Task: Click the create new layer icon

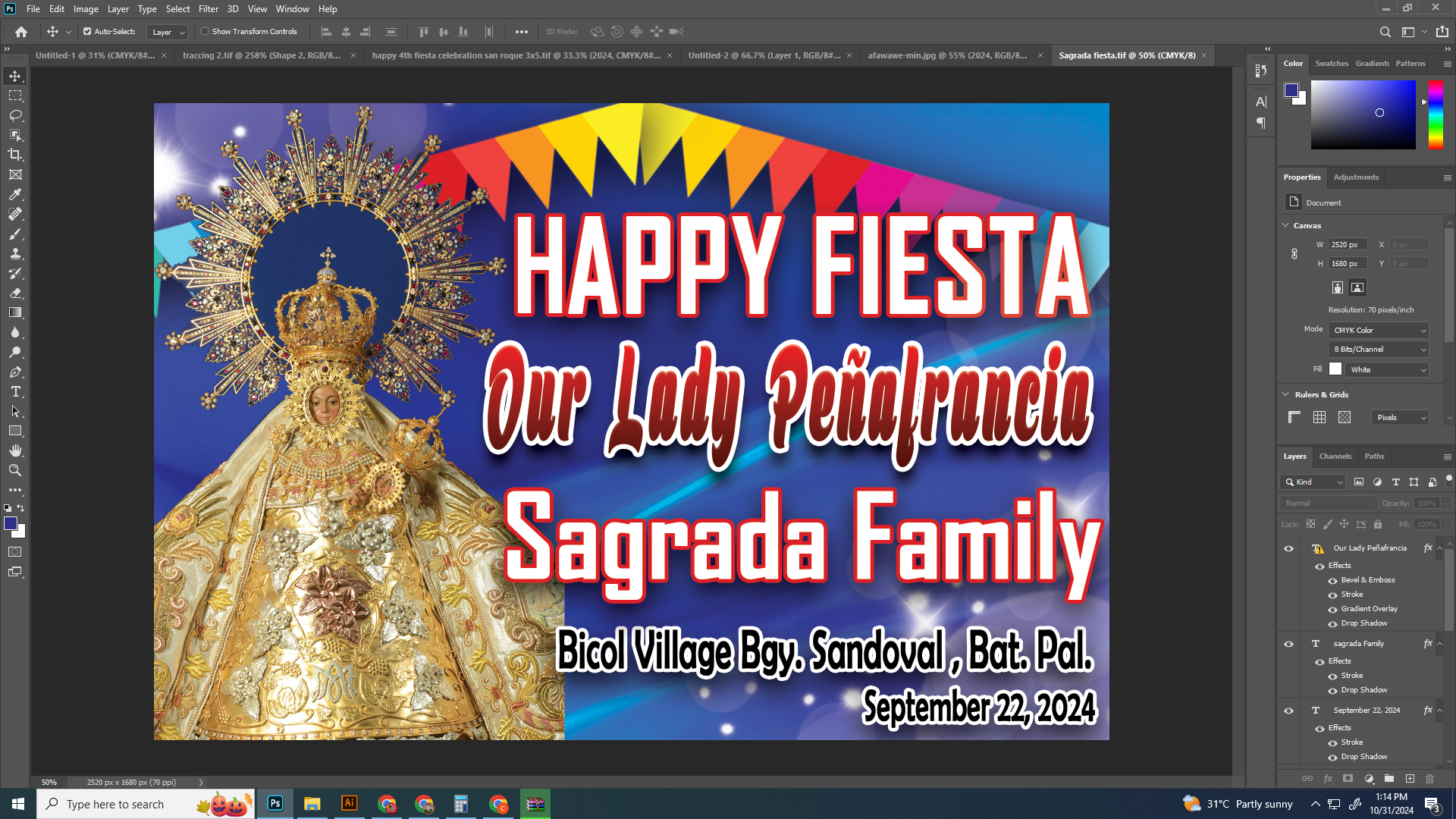Action: (x=1410, y=779)
